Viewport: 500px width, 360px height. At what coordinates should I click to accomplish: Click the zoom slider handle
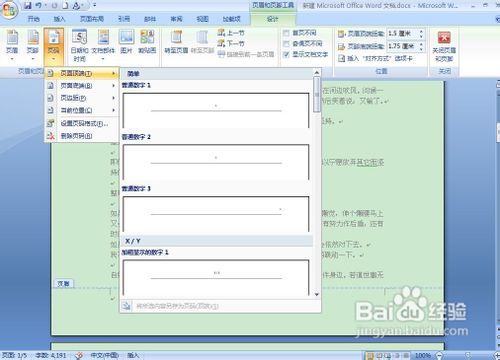(468, 356)
